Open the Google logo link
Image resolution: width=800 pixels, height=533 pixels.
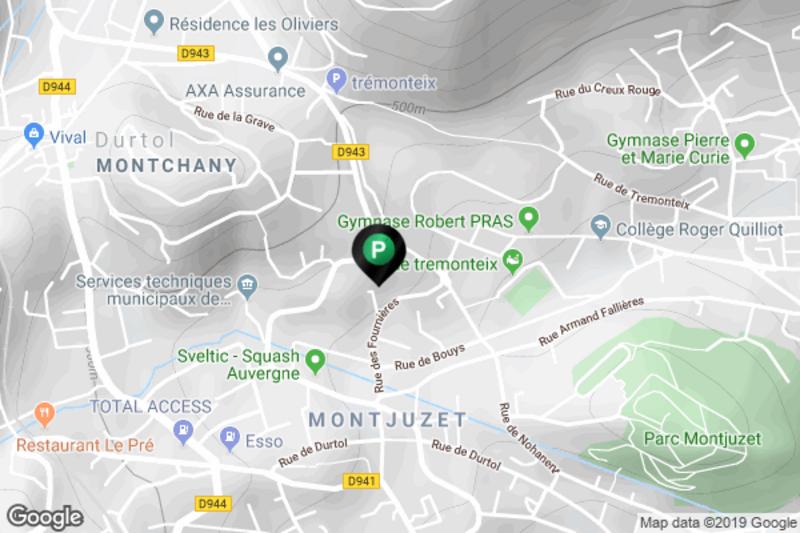pyautogui.click(x=45, y=517)
